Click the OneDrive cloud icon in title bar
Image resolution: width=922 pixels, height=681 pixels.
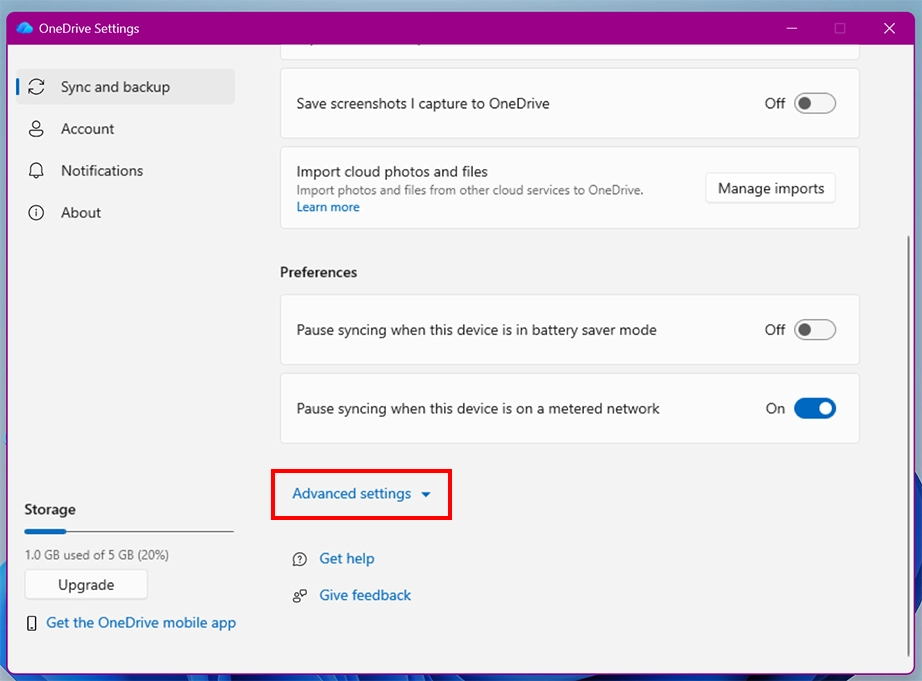coord(25,28)
